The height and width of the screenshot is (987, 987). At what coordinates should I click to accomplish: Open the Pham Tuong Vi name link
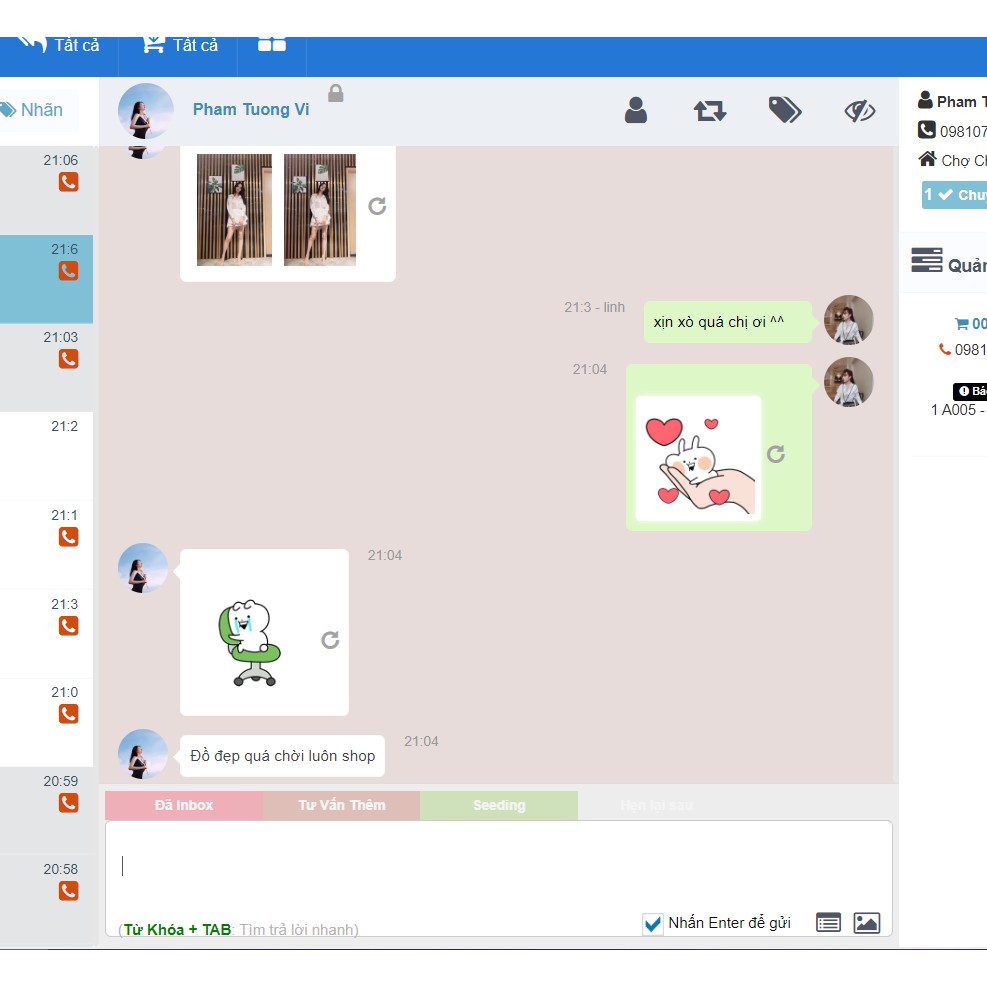pos(251,110)
